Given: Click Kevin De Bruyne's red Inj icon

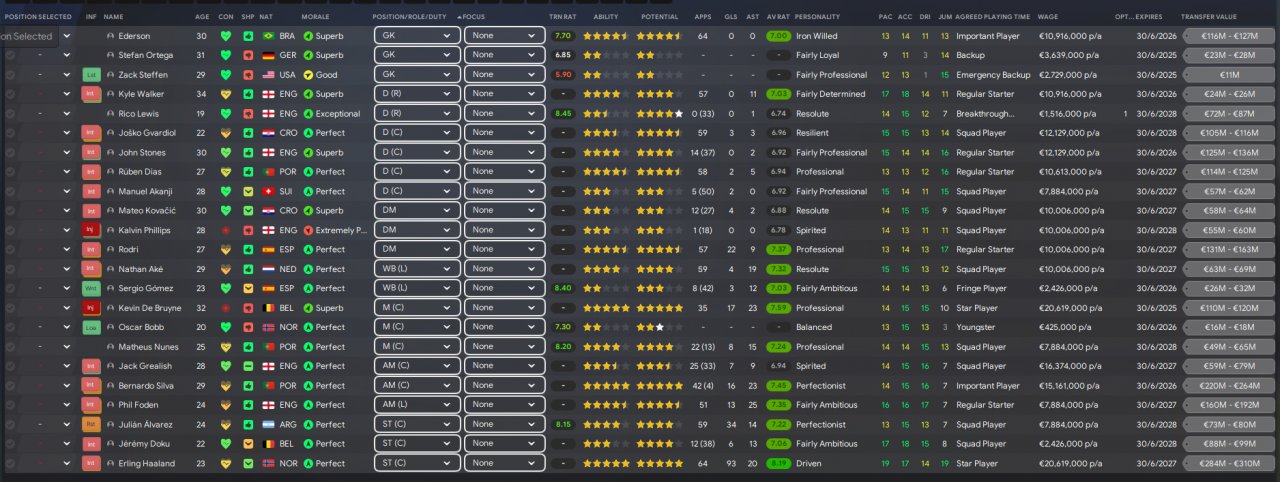Looking at the screenshot, I should coord(91,308).
